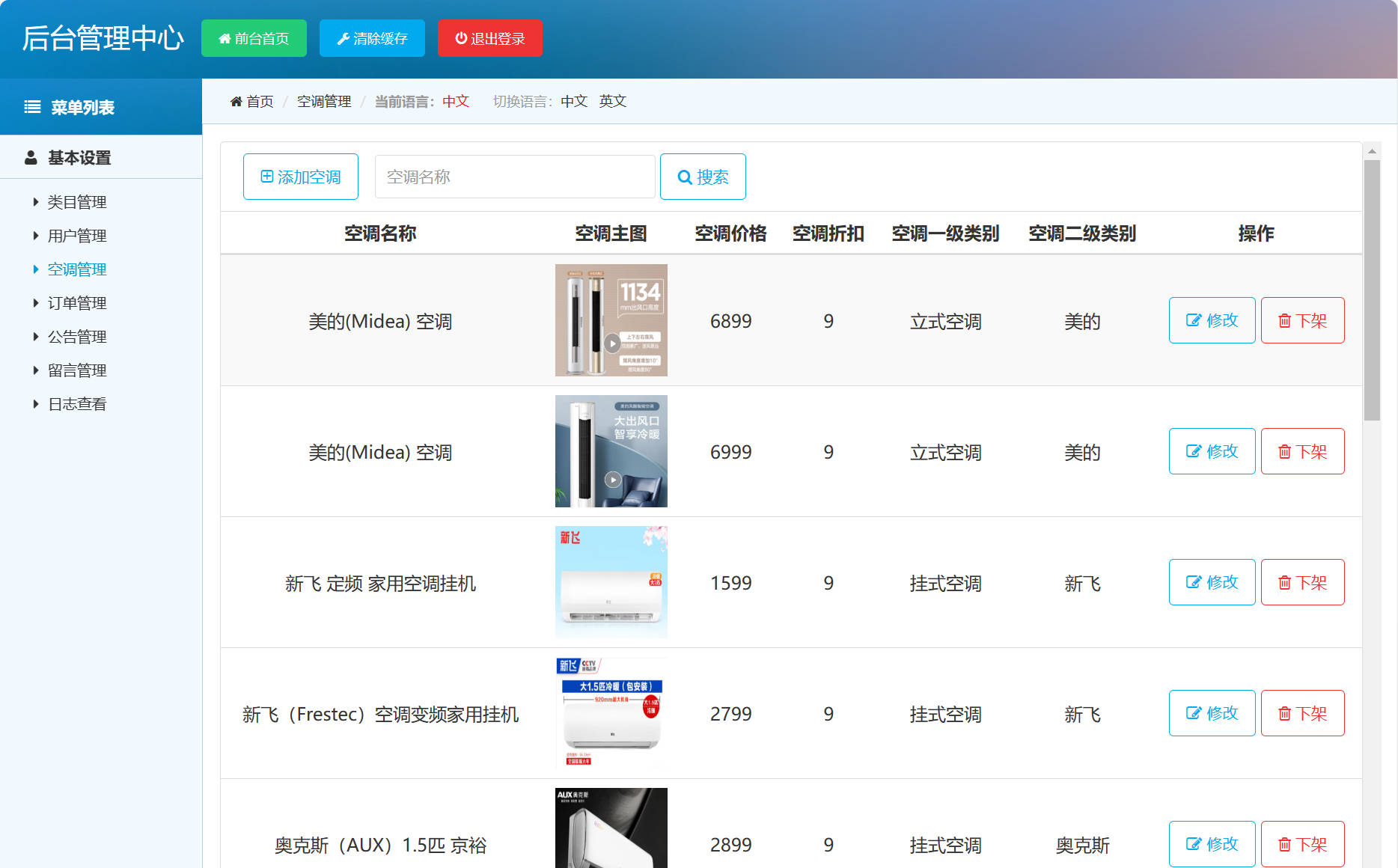The height and width of the screenshot is (868, 1398).
Task: Click the home icon in the breadcrumb
Action: pos(236,101)
